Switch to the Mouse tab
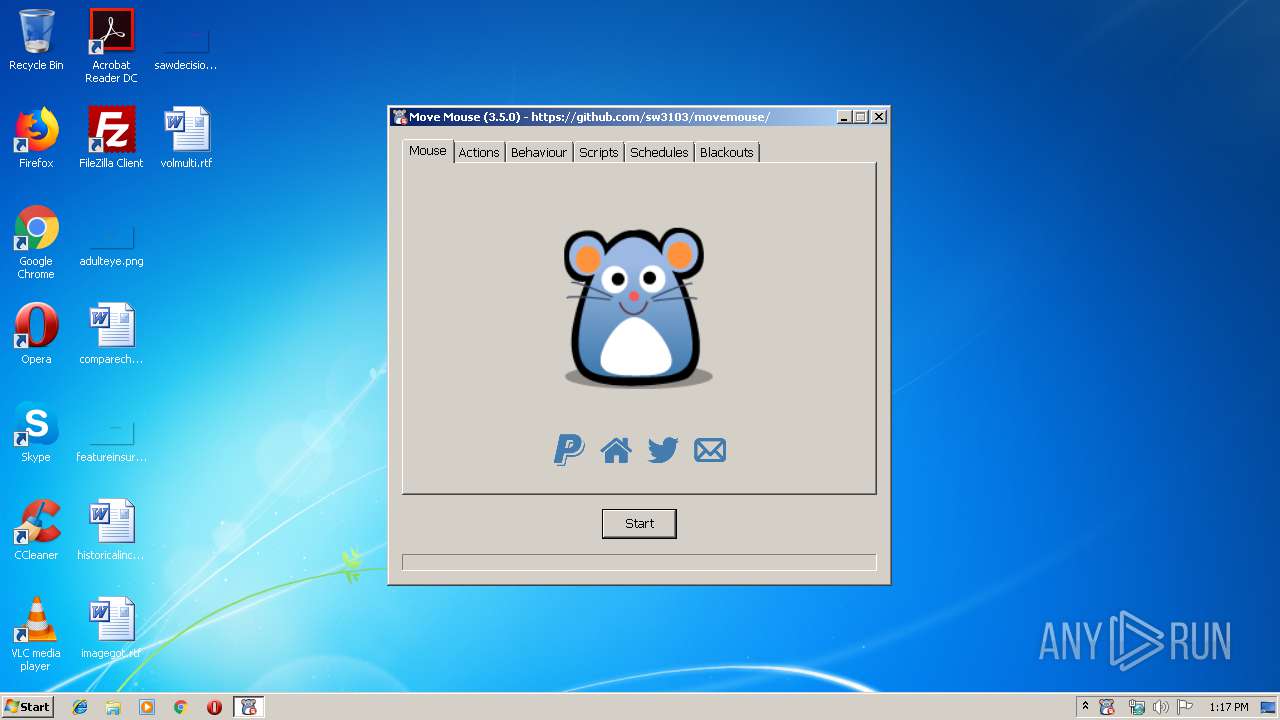The image size is (1280, 720). (428, 151)
